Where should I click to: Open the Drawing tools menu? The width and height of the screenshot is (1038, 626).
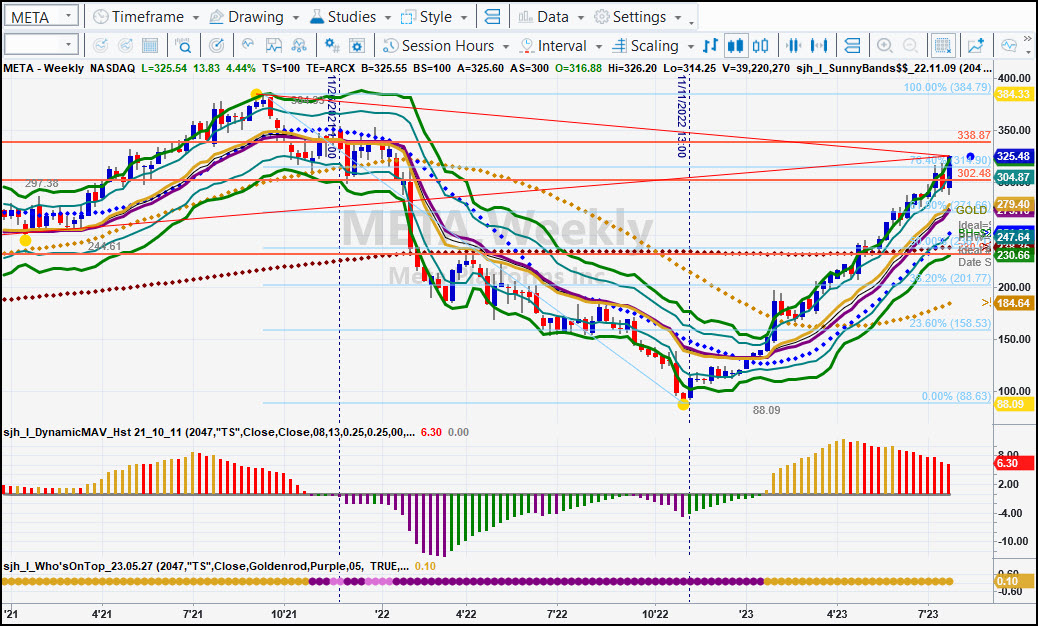(254, 17)
